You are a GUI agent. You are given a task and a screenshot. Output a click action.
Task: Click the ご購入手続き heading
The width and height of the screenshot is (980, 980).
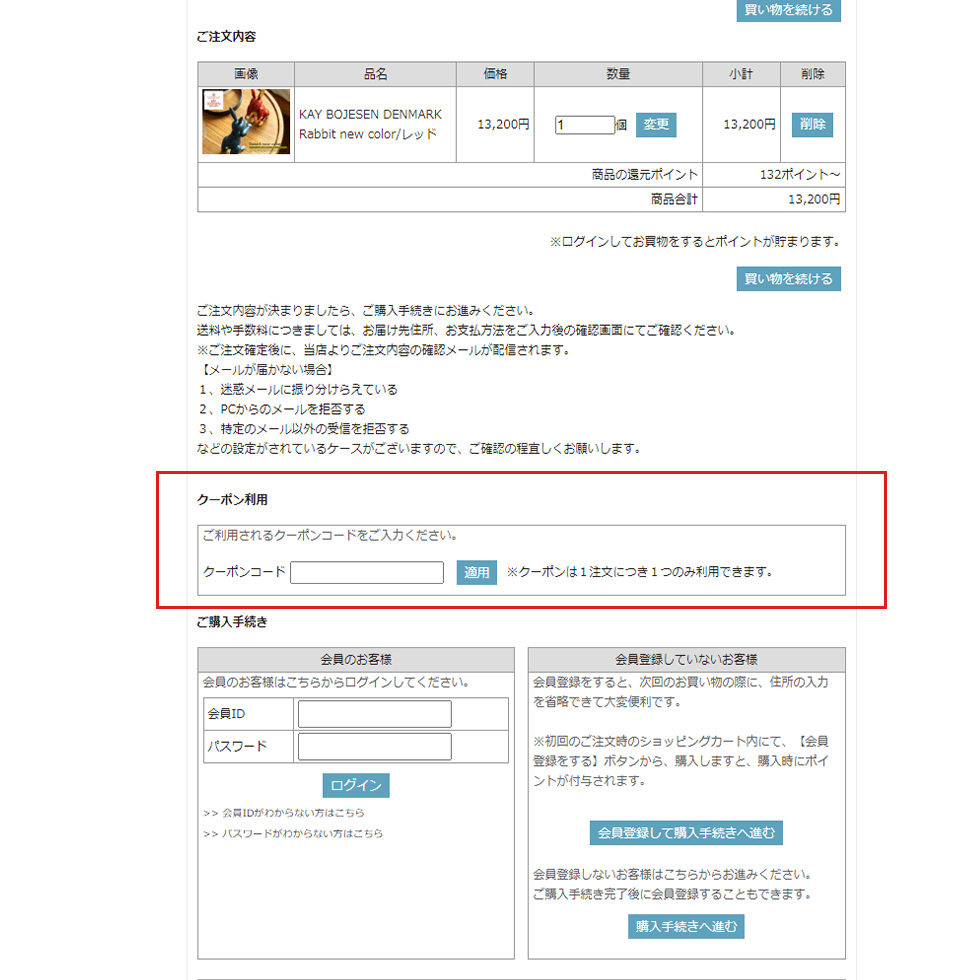[232, 622]
